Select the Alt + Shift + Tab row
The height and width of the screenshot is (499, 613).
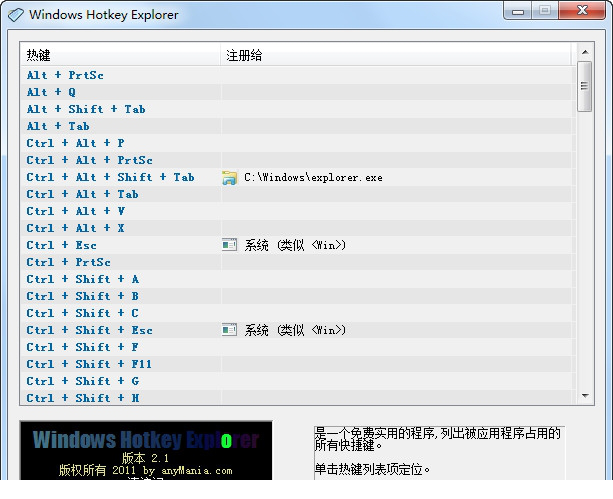(298, 109)
